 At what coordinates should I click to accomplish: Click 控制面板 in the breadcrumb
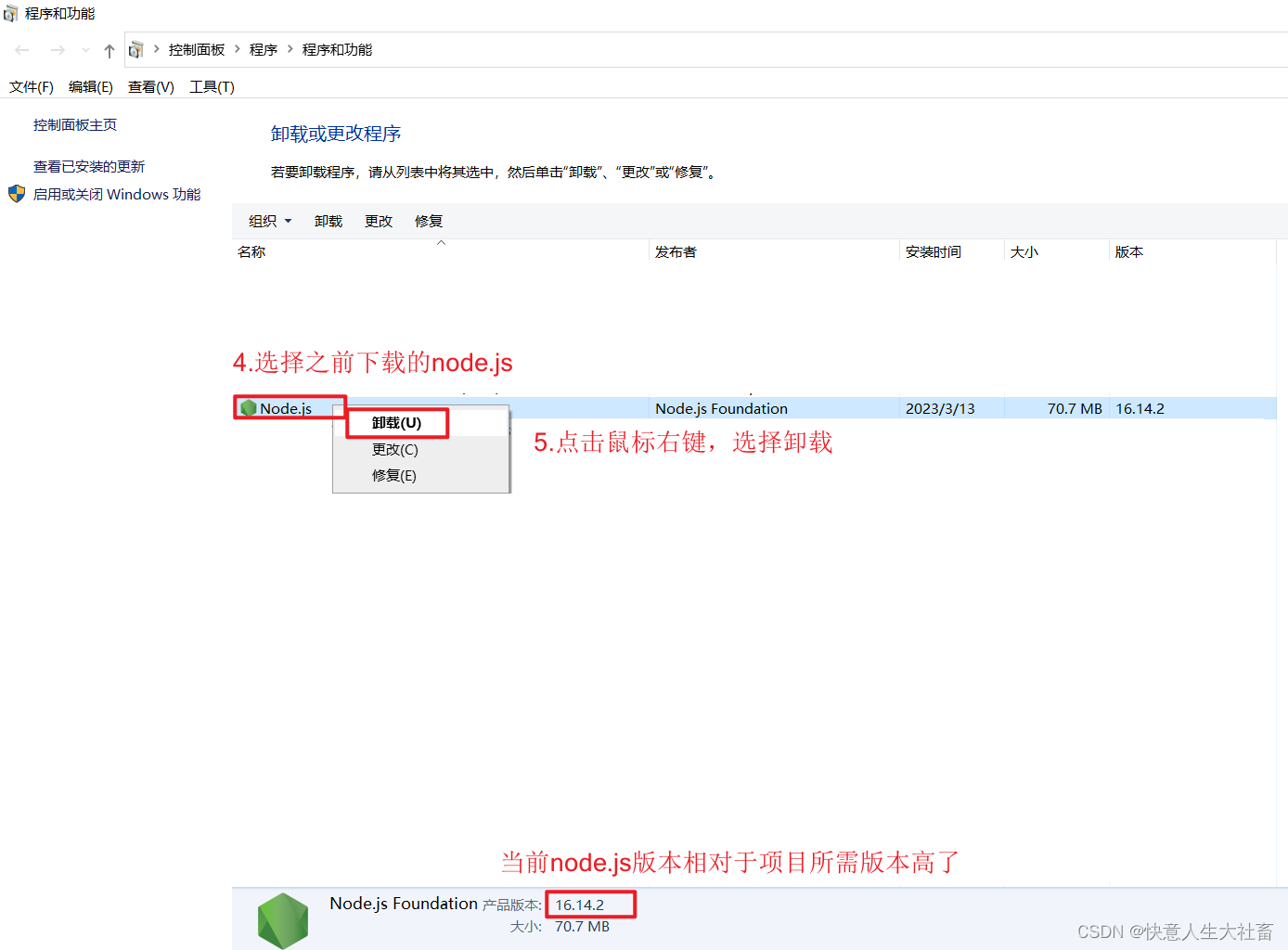(x=197, y=50)
